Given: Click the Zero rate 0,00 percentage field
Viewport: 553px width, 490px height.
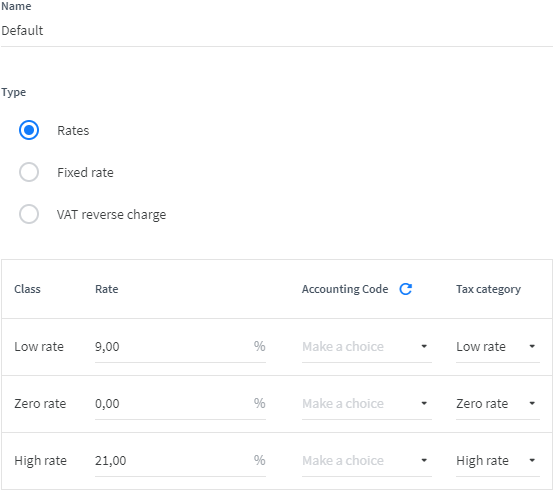Looking at the screenshot, I should [180, 404].
